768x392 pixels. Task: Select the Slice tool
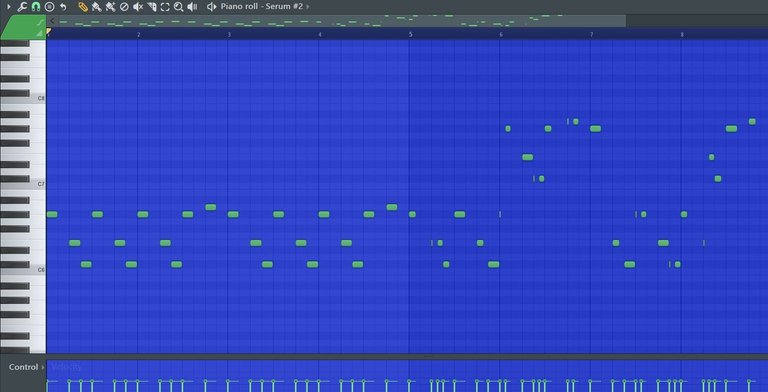pyautogui.click(x=151, y=7)
